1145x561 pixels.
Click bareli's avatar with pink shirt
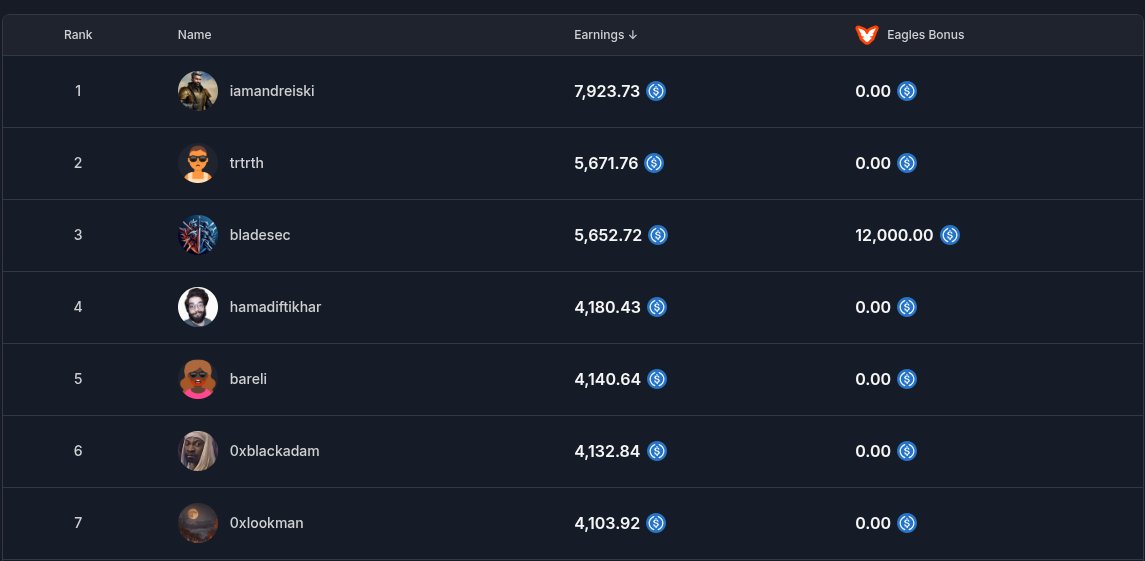coord(198,379)
